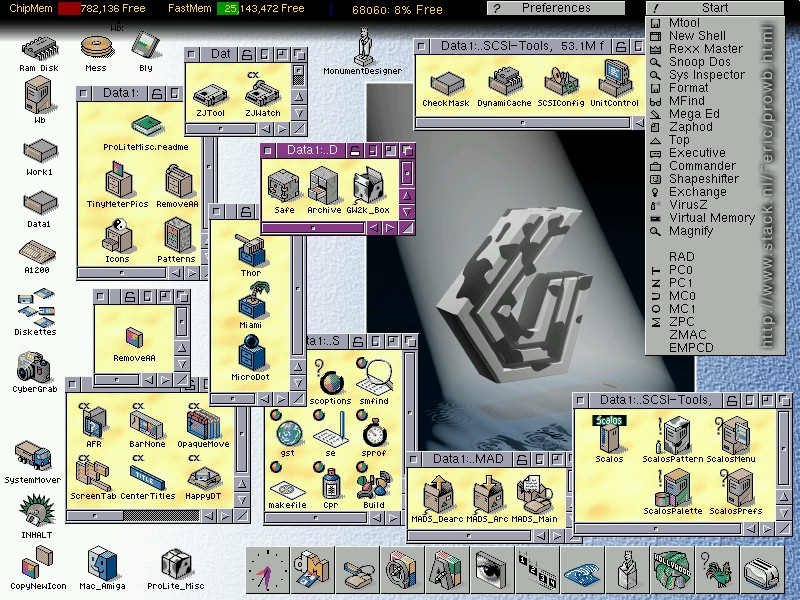The height and width of the screenshot is (600, 800).
Task: Click the green FastMem usage gauge
Action: pos(230,9)
